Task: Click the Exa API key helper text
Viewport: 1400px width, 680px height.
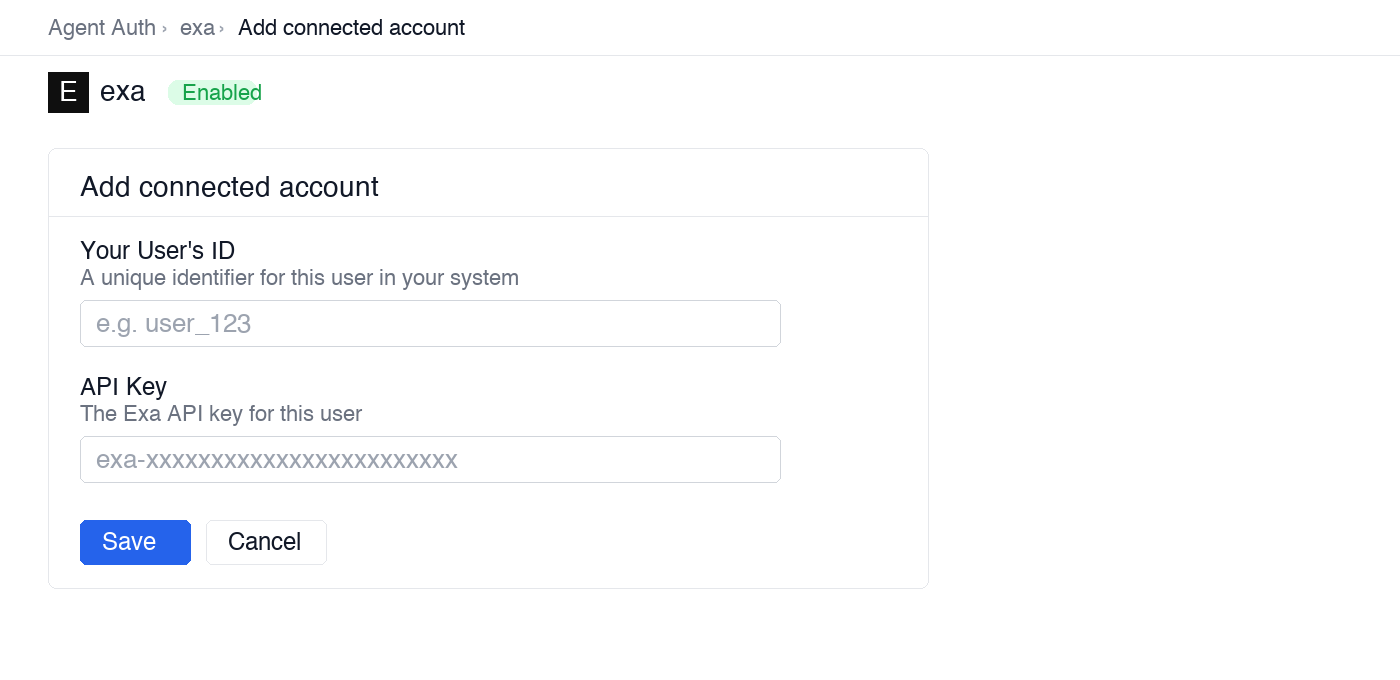Action: tap(221, 413)
